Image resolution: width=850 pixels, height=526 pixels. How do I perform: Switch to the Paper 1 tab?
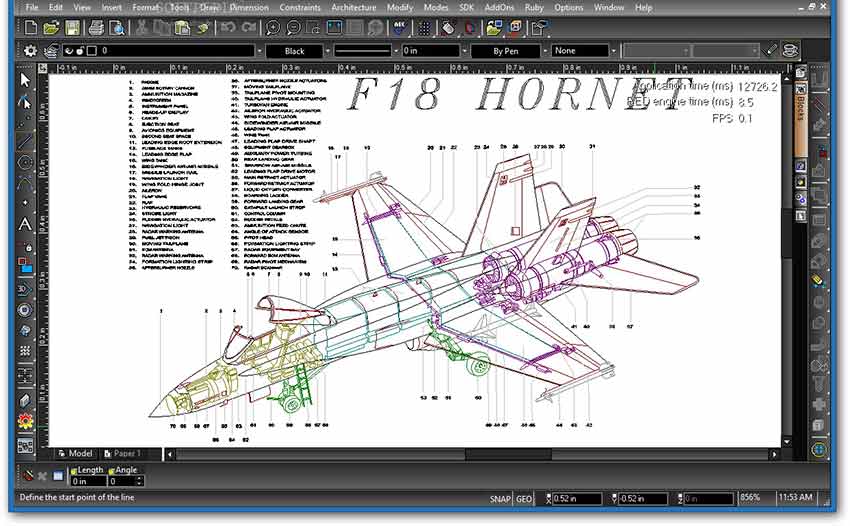124,454
